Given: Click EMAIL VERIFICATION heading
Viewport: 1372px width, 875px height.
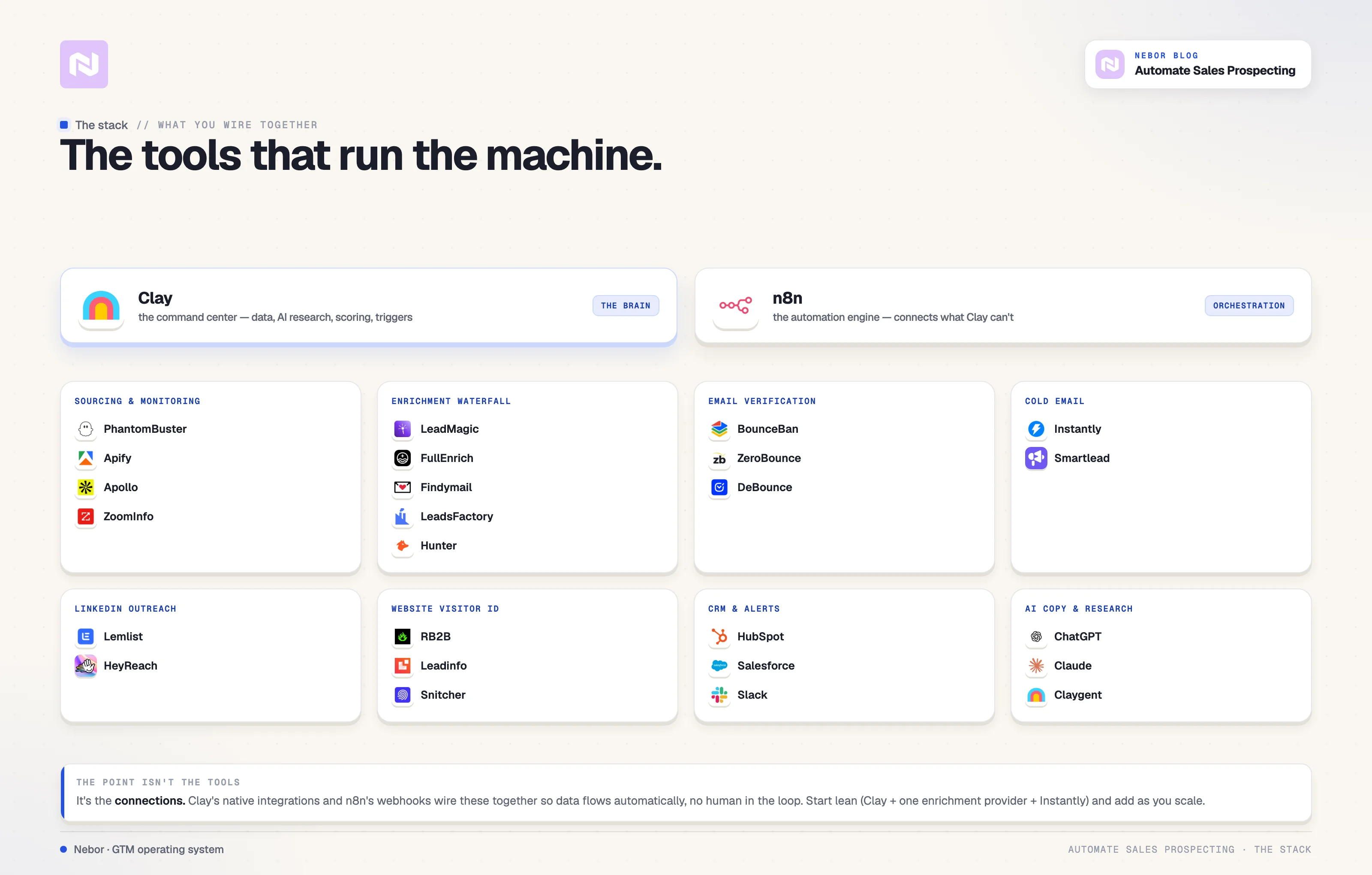Looking at the screenshot, I should tap(761, 401).
